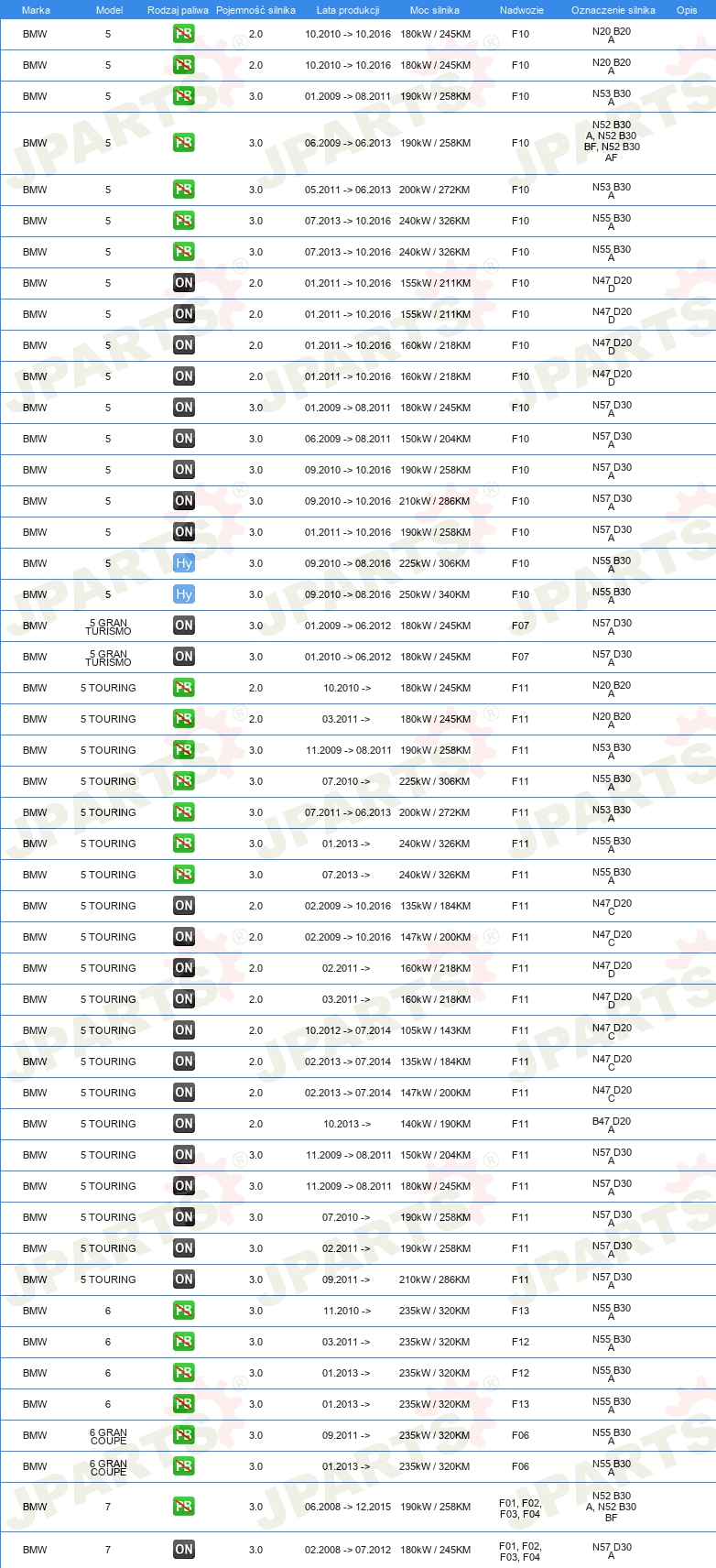Click petrol icon in 5 Touring 225kW / 306KM row
This screenshot has width=716, height=1568.
click(x=184, y=781)
